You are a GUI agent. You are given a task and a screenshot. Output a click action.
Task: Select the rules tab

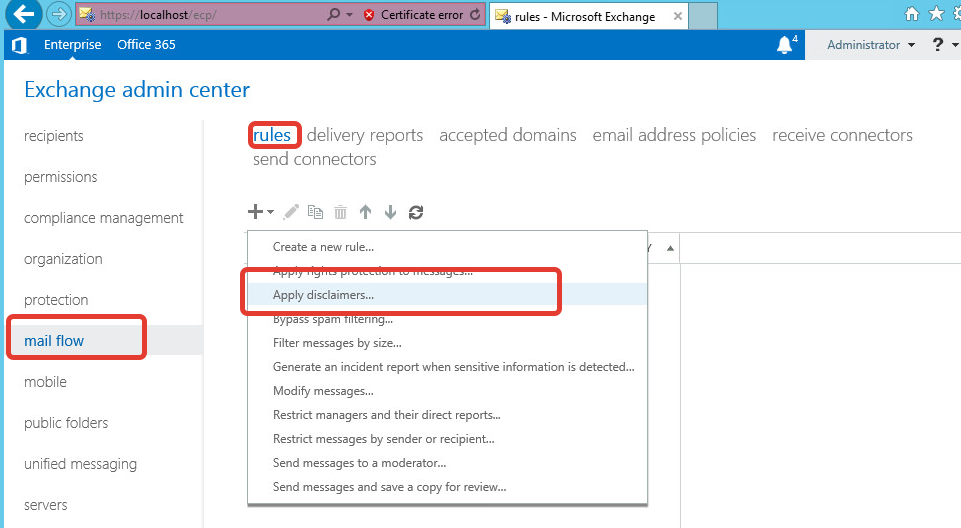272,135
